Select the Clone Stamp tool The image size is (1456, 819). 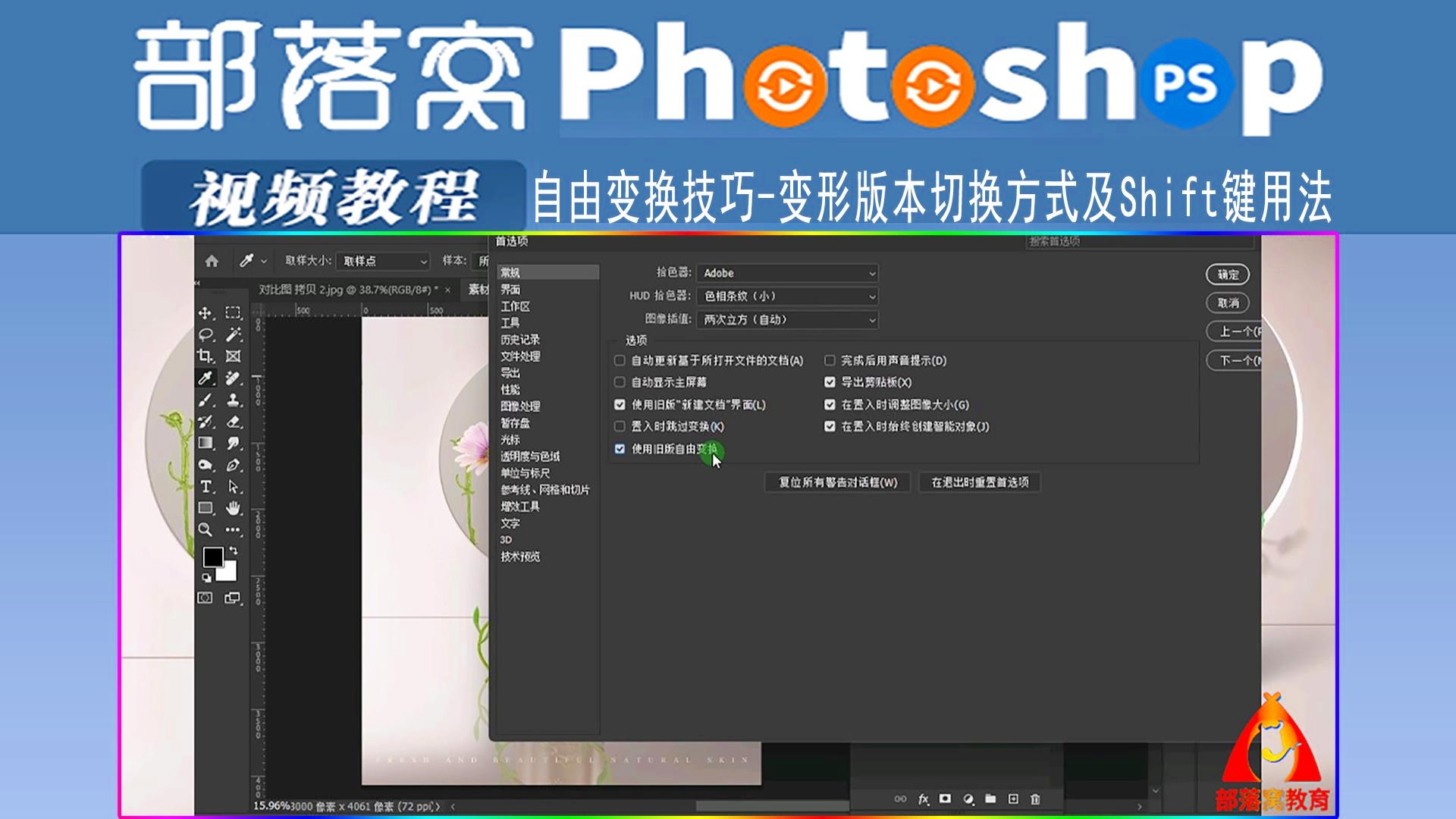click(233, 400)
